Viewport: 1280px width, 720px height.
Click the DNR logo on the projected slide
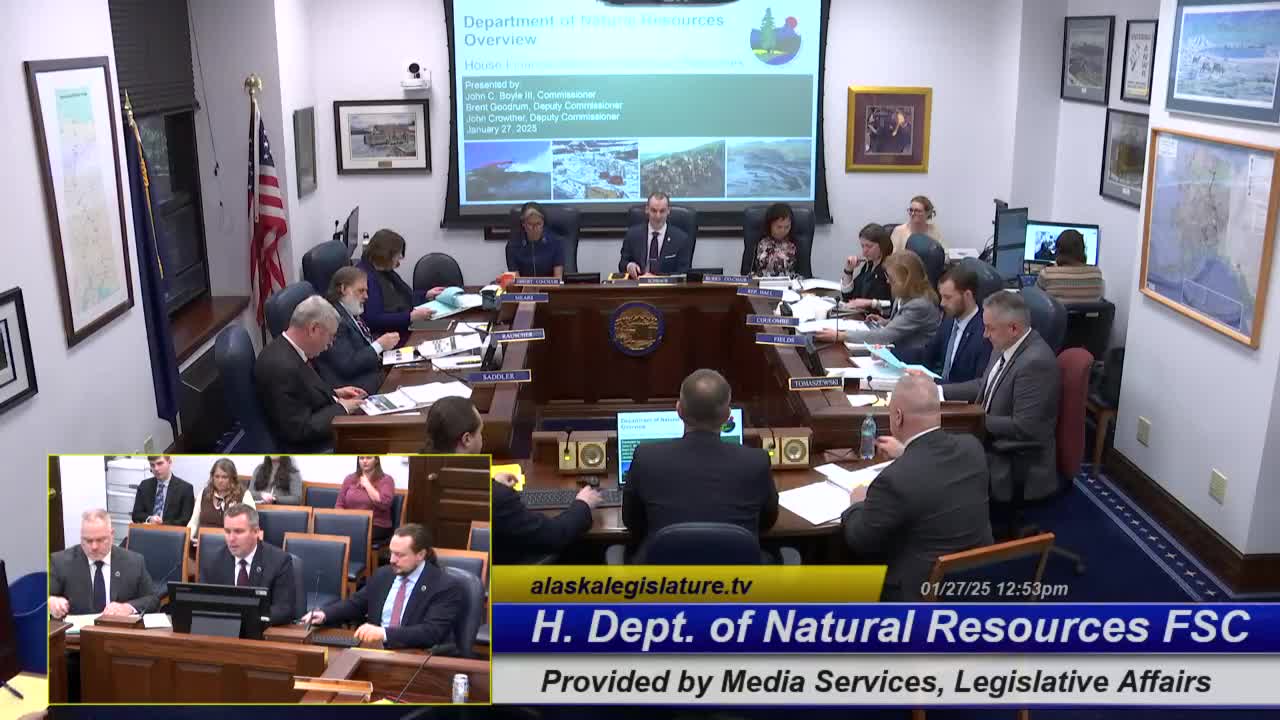tap(775, 37)
